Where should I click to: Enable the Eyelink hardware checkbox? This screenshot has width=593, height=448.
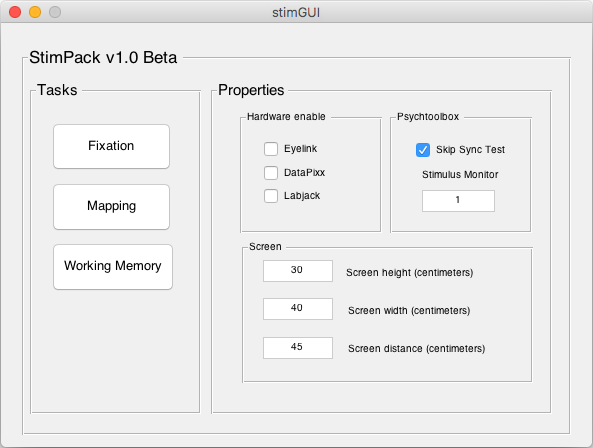click(x=271, y=149)
